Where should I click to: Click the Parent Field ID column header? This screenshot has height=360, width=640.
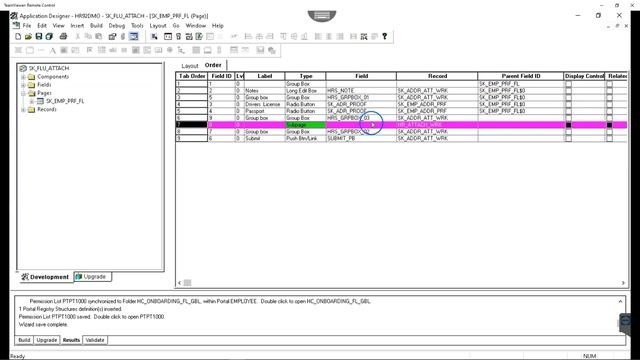521,76
